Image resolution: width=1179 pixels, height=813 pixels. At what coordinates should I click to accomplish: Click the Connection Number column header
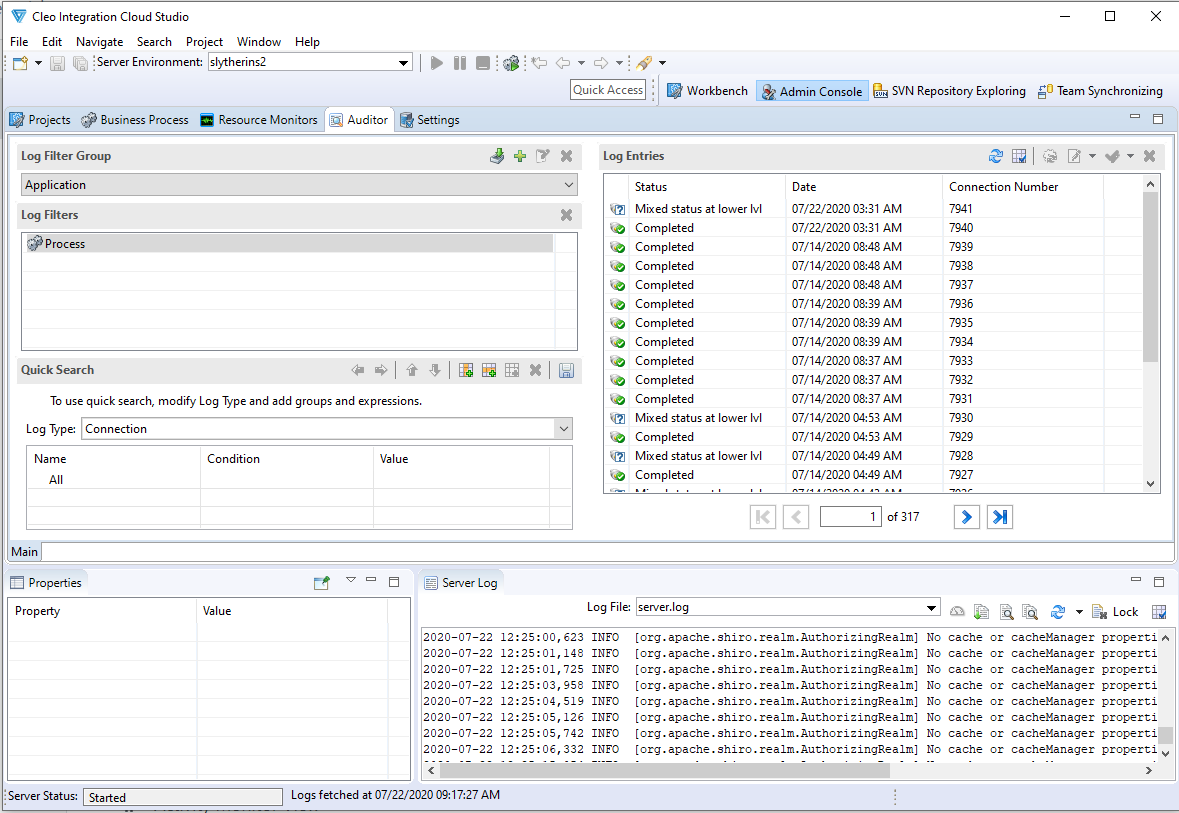(1022, 187)
